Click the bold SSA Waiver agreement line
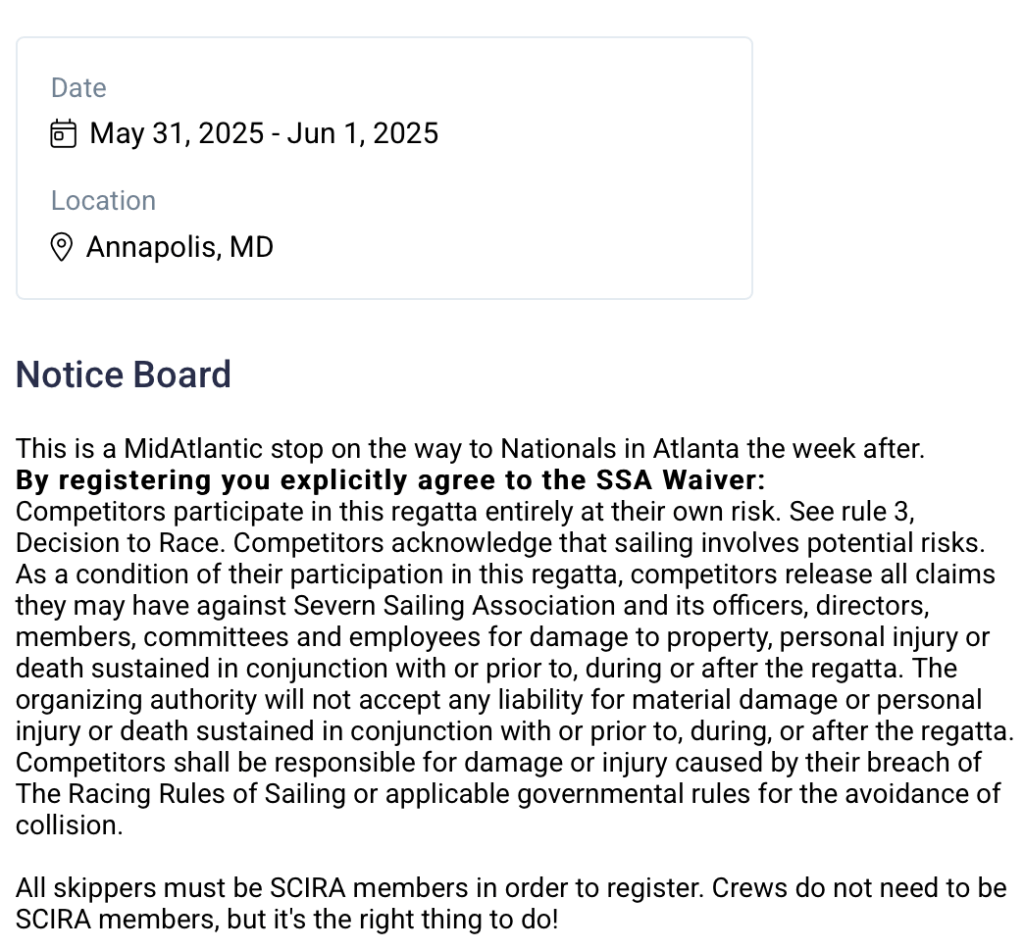The image size is (1024, 949). point(390,480)
